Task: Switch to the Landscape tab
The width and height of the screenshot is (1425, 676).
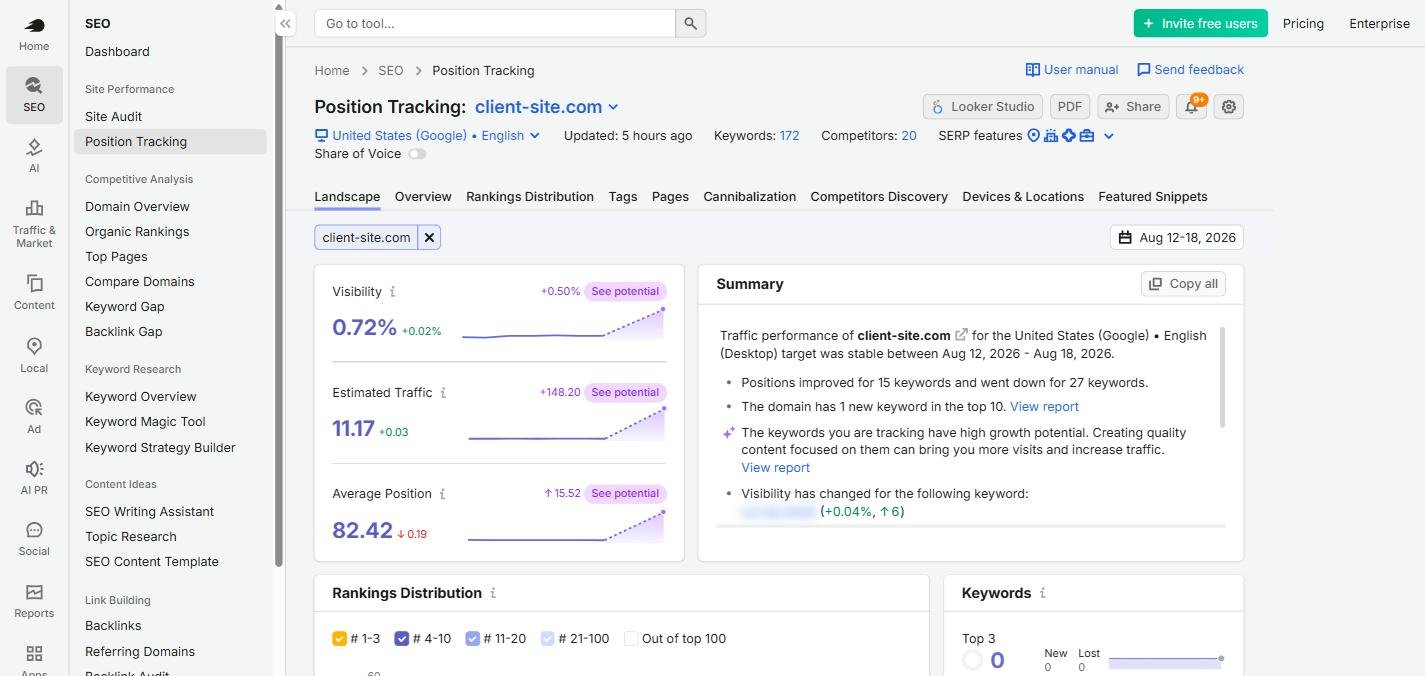Action: [347, 197]
